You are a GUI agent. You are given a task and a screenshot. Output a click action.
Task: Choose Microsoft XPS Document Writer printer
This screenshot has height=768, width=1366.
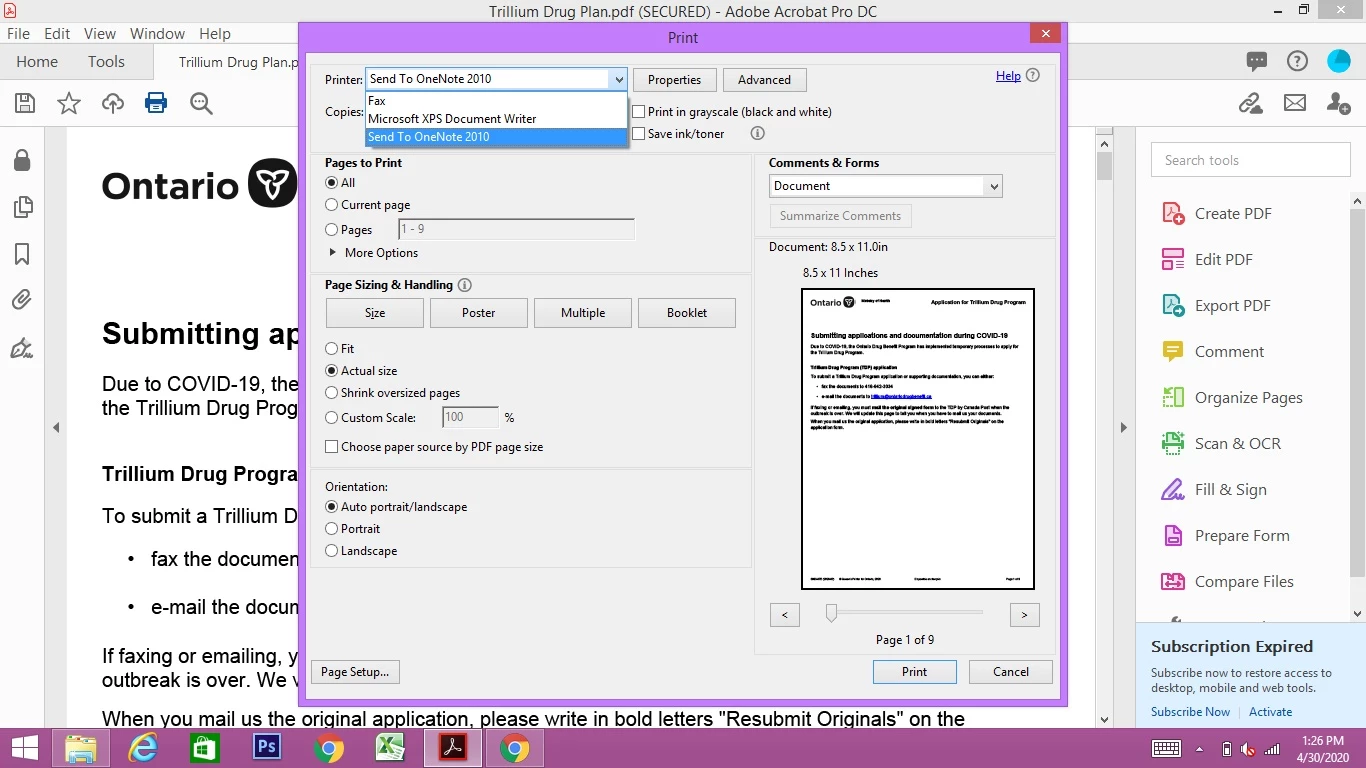coord(496,119)
